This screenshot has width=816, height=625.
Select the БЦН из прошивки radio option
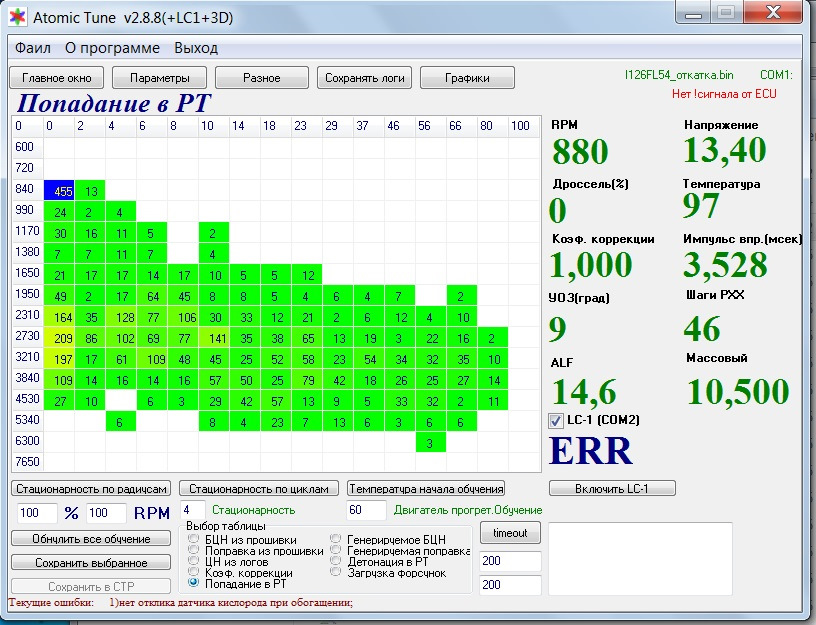(x=194, y=540)
